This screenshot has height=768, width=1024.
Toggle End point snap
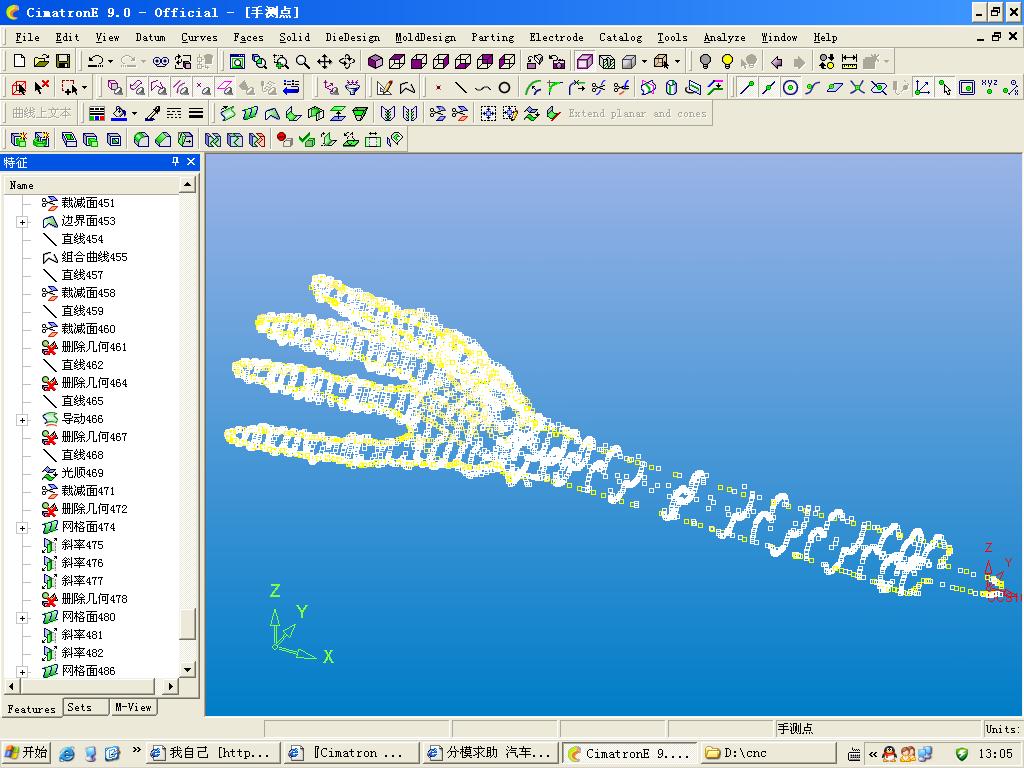pos(746,88)
